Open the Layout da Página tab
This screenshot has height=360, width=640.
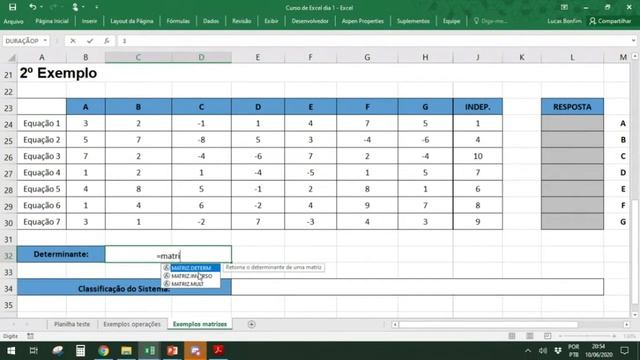(132, 21)
